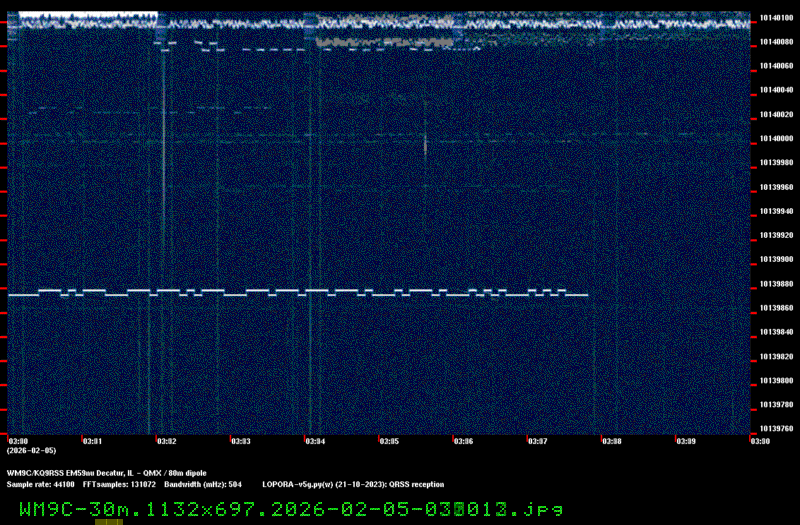Click the 10140000 frequency scale label
The image size is (800, 525).
click(x=776, y=138)
